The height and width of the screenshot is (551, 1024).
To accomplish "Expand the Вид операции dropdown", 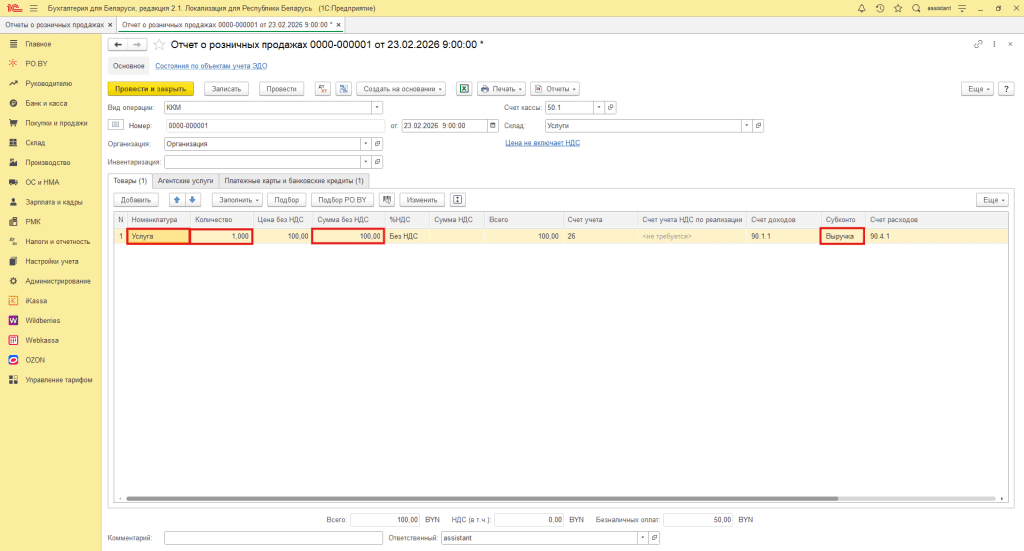I will [x=377, y=107].
